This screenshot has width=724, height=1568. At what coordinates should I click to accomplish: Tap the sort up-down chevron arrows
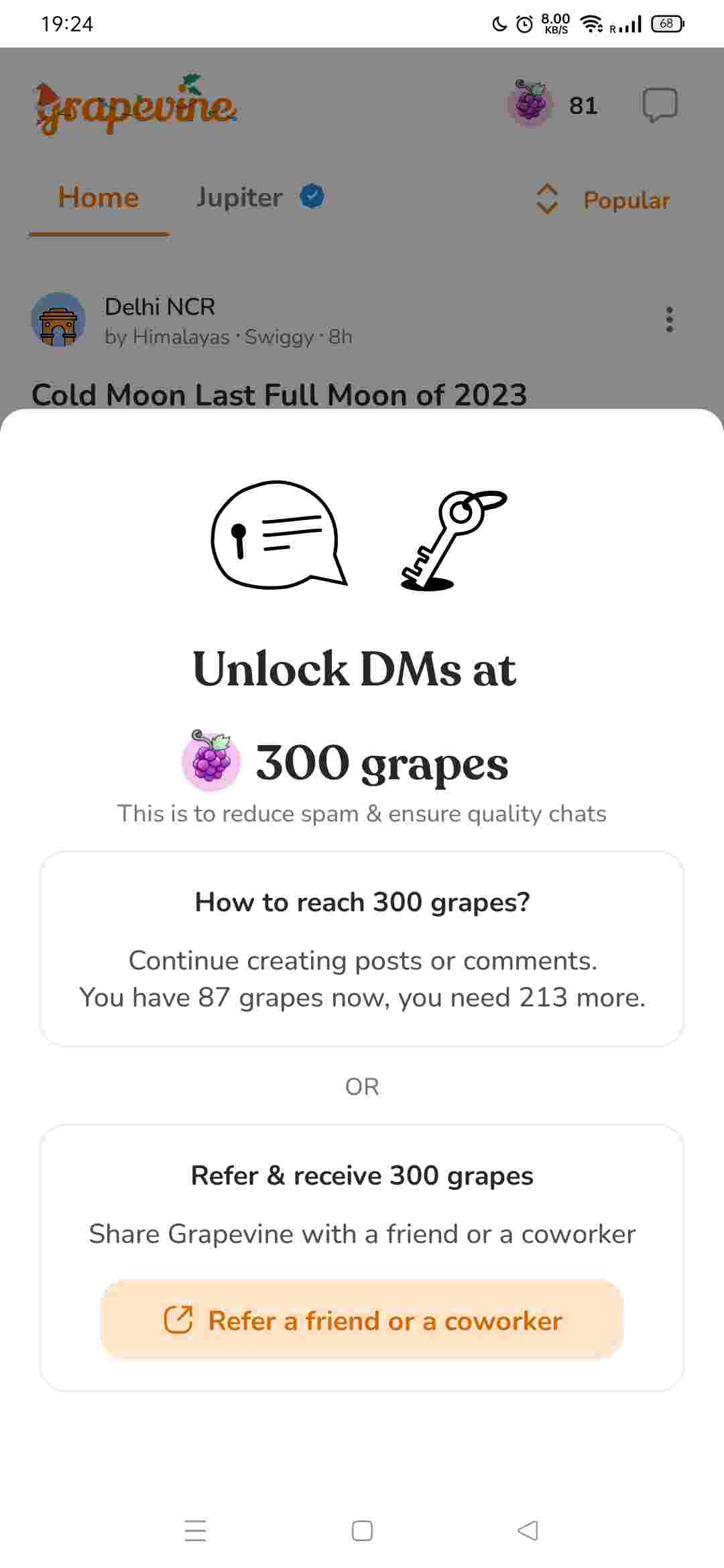click(x=547, y=199)
